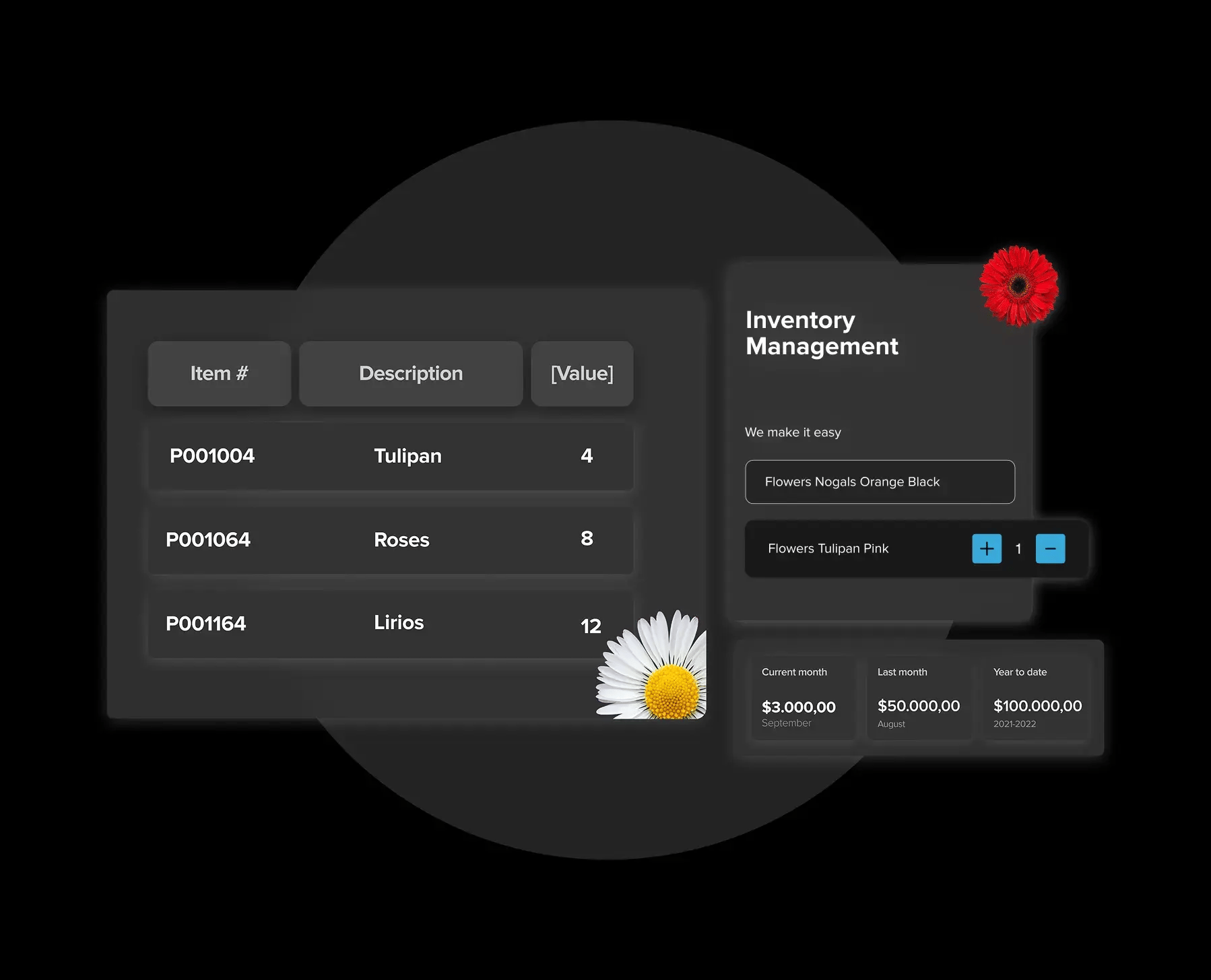Image resolution: width=1211 pixels, height=980 pixels.
Task: Click the value 12 for Lirios
Action: (591, 626)
